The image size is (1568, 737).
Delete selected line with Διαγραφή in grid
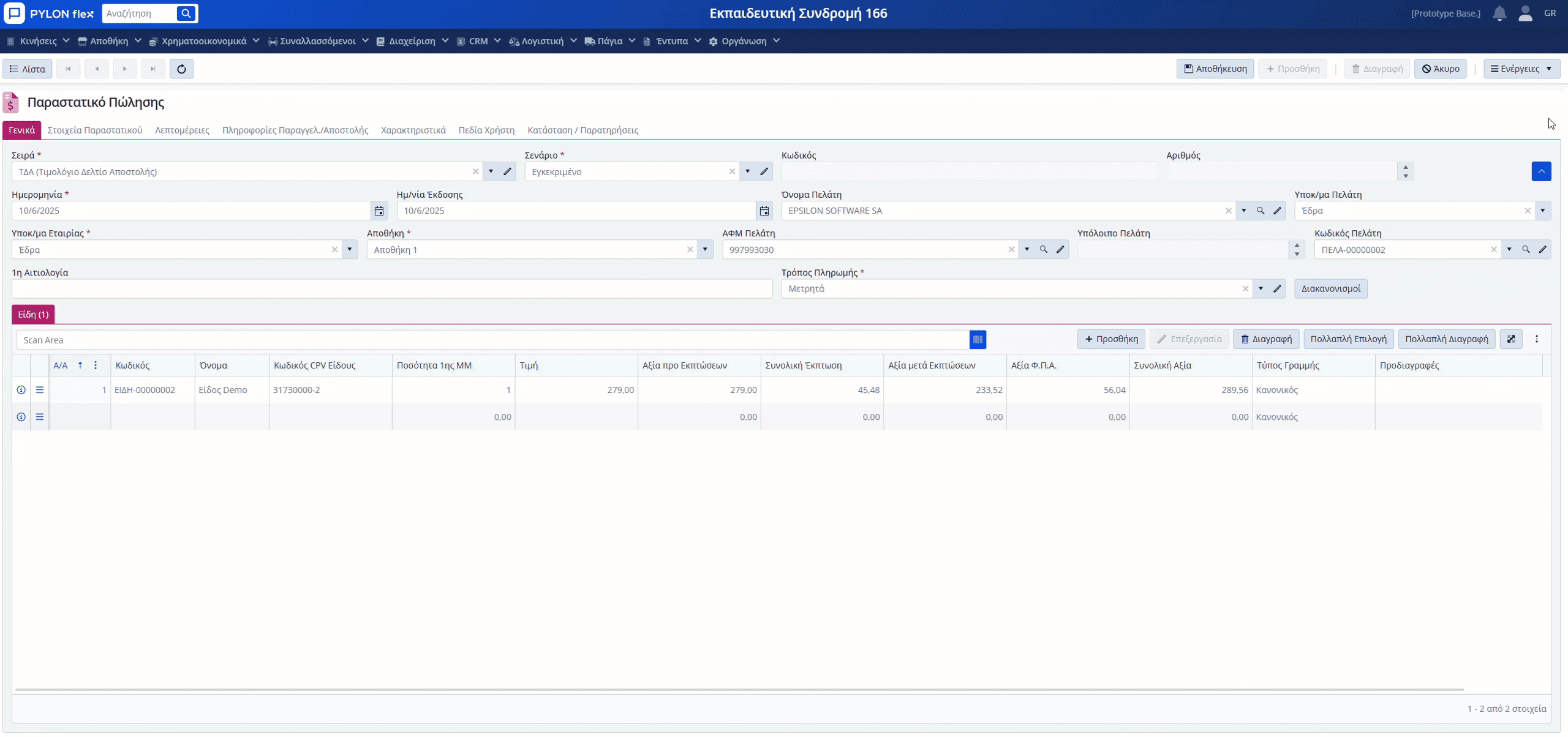[x=1265, y=339]
